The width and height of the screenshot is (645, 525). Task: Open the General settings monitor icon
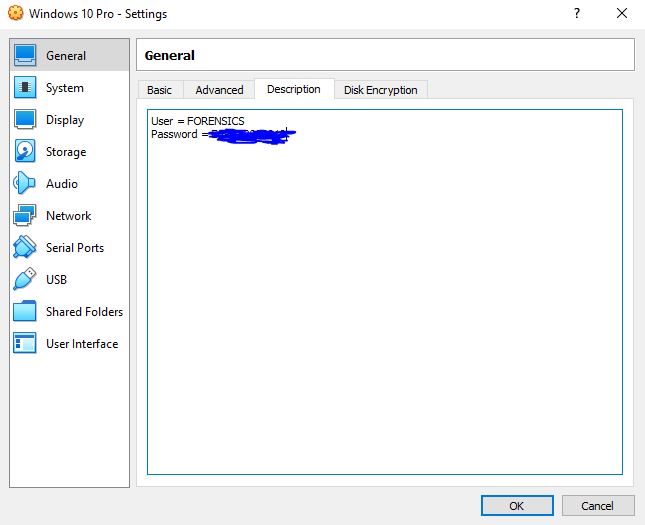(25, 55)
